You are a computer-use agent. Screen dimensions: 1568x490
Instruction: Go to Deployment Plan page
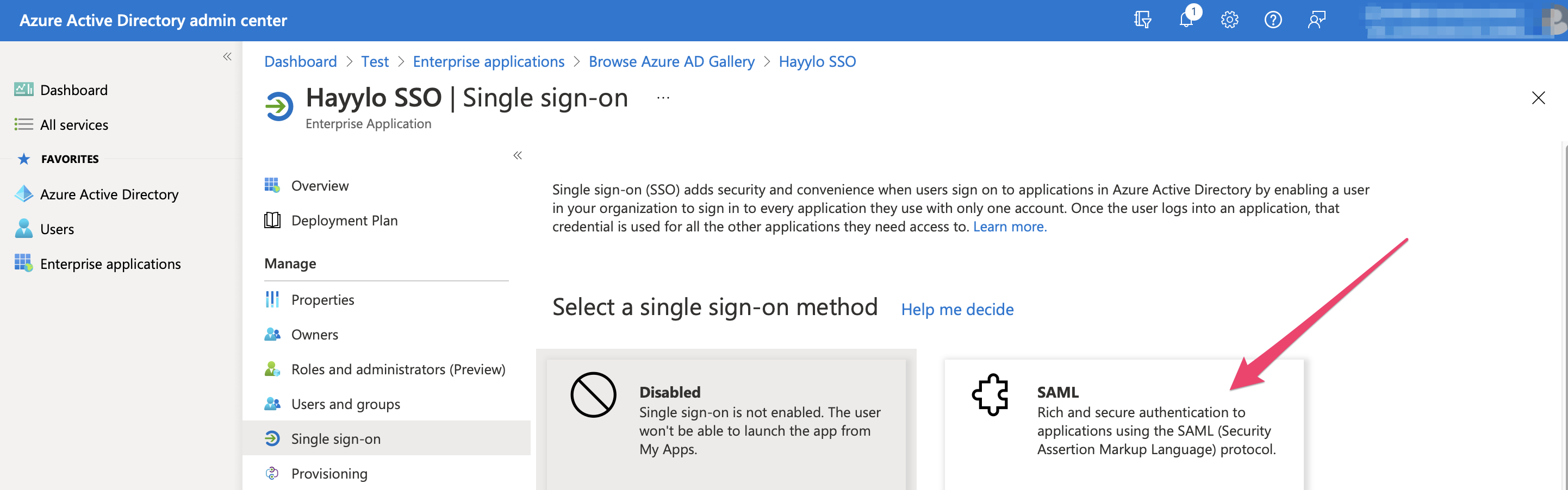344,220
